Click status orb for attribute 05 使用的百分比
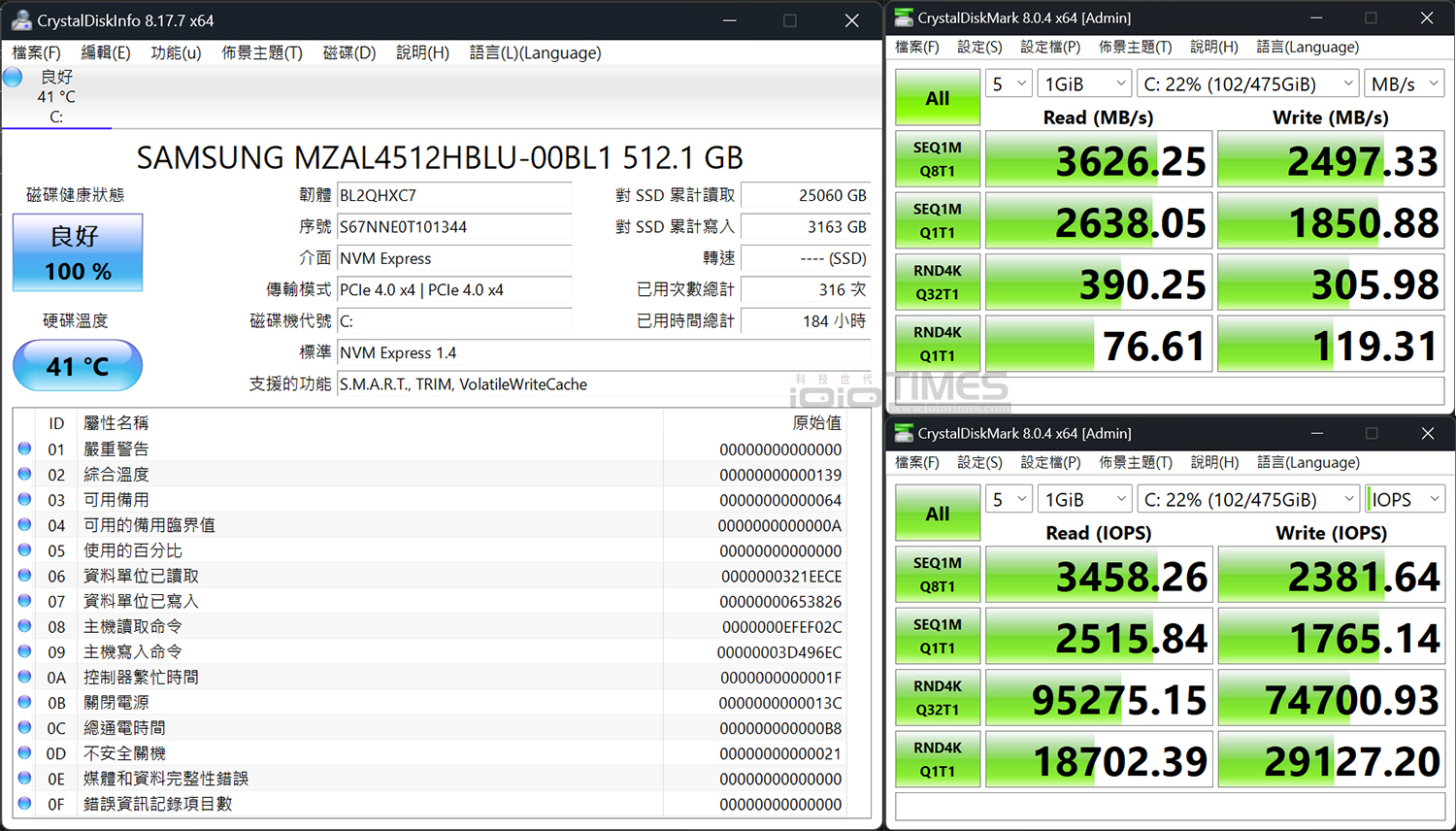 pos(24,549)
